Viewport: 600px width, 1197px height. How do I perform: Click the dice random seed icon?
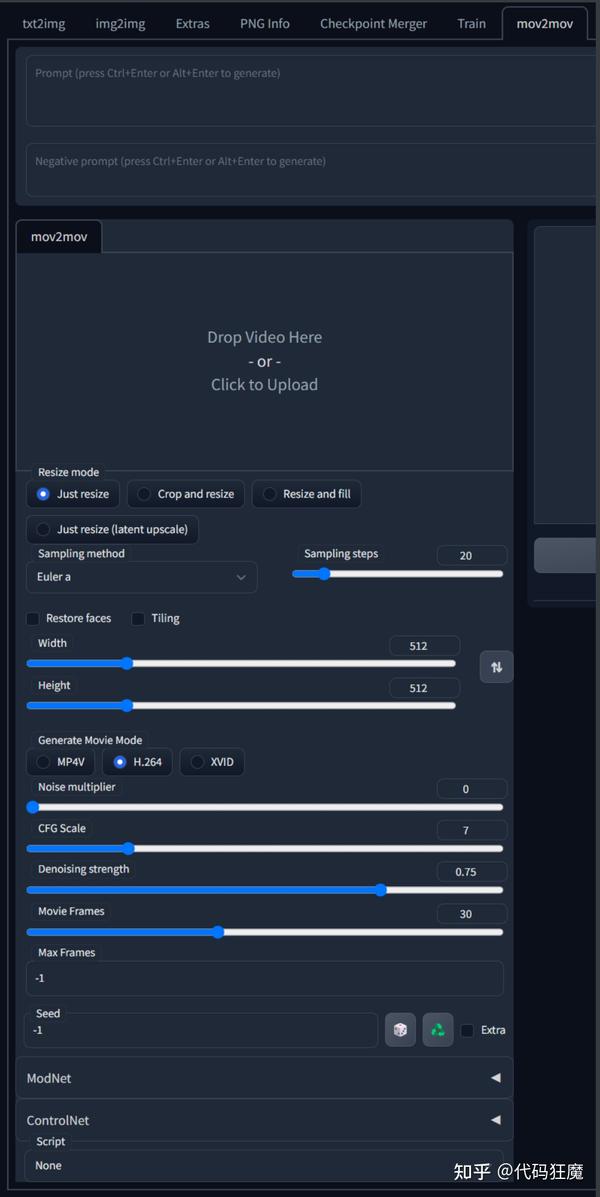pyautogui.click(x=400, y=1030)
